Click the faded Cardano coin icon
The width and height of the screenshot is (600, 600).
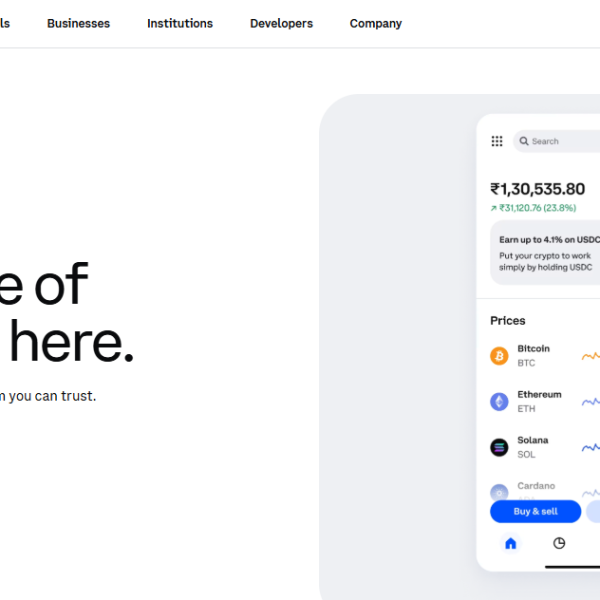(x=499, y=492)
